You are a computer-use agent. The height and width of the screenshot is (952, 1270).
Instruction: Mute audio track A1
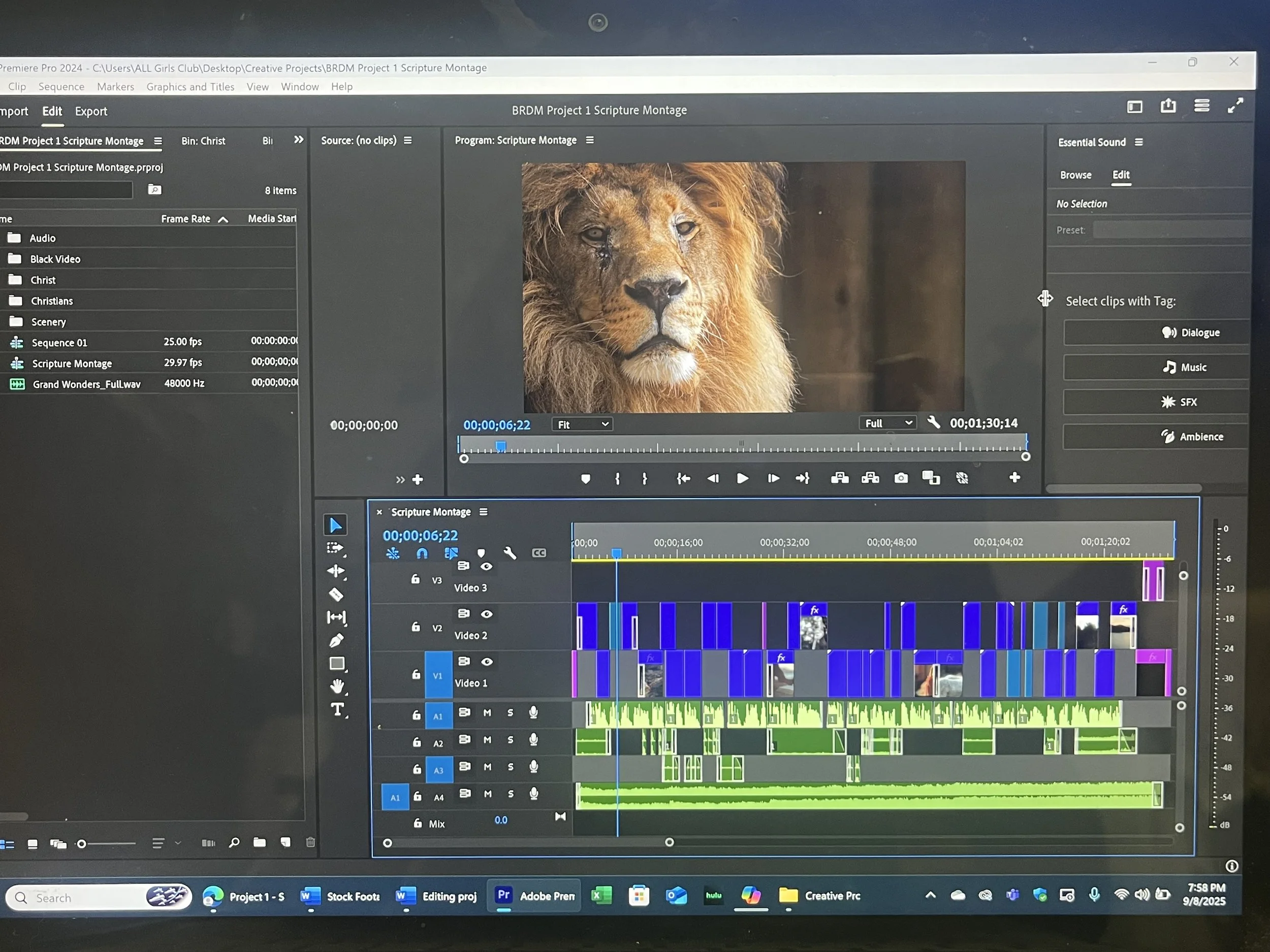coord(487,713)
